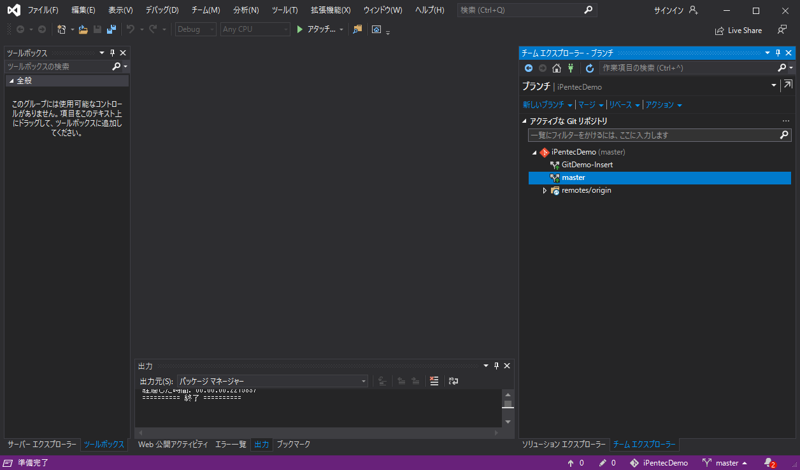Open the ブランチ page header dropdown arrow

tap(774, 85)
